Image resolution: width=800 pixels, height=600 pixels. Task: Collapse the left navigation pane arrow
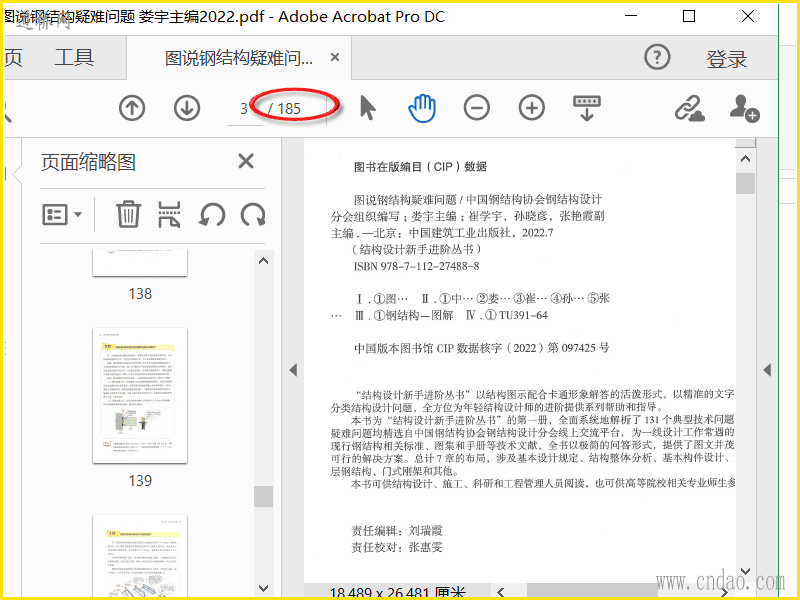293,370
